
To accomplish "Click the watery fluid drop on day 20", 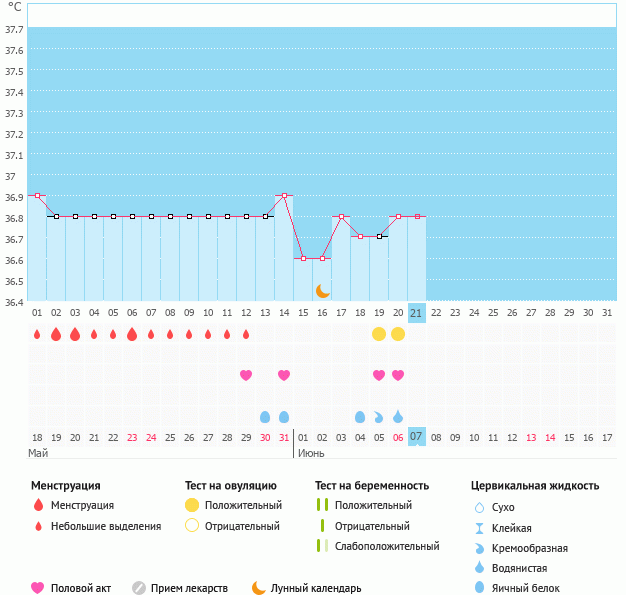I will (398, 416).
